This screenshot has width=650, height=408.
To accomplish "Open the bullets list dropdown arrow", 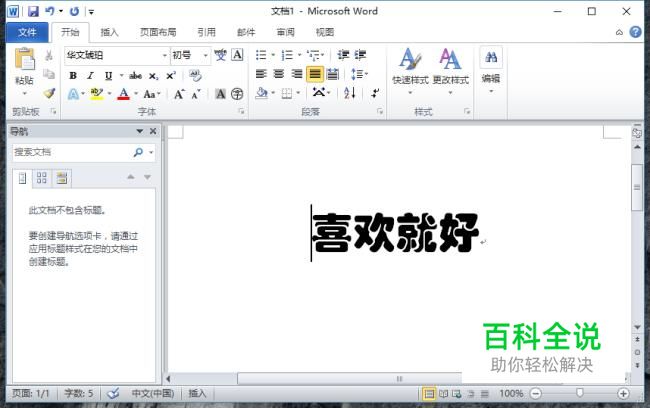I will (x=273, y=55).
